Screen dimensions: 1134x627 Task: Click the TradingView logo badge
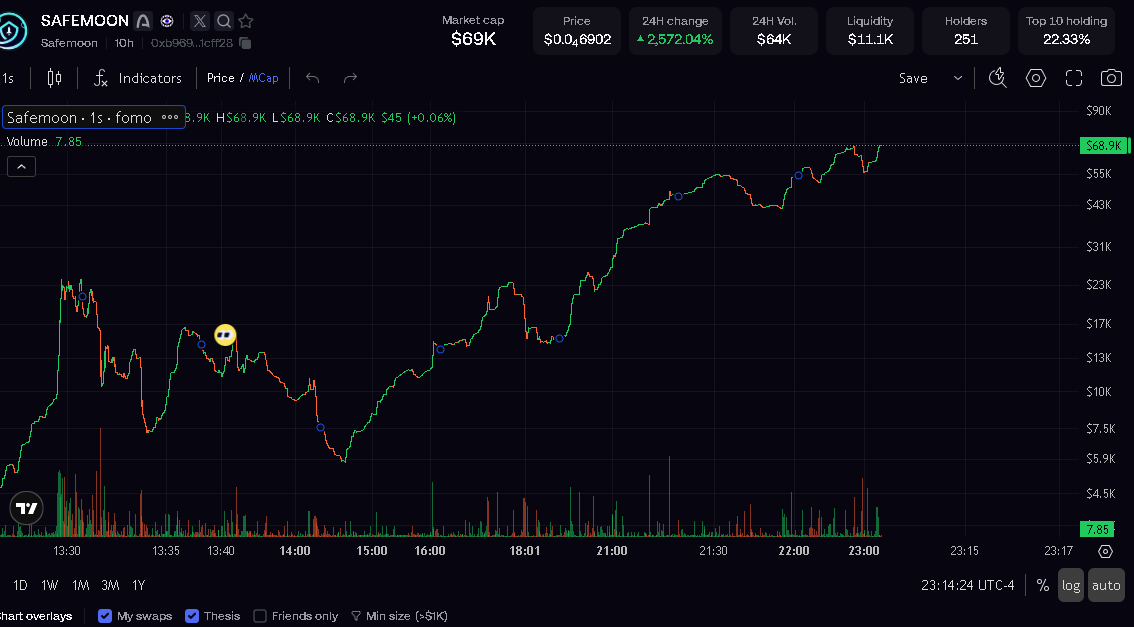point(27,508)
